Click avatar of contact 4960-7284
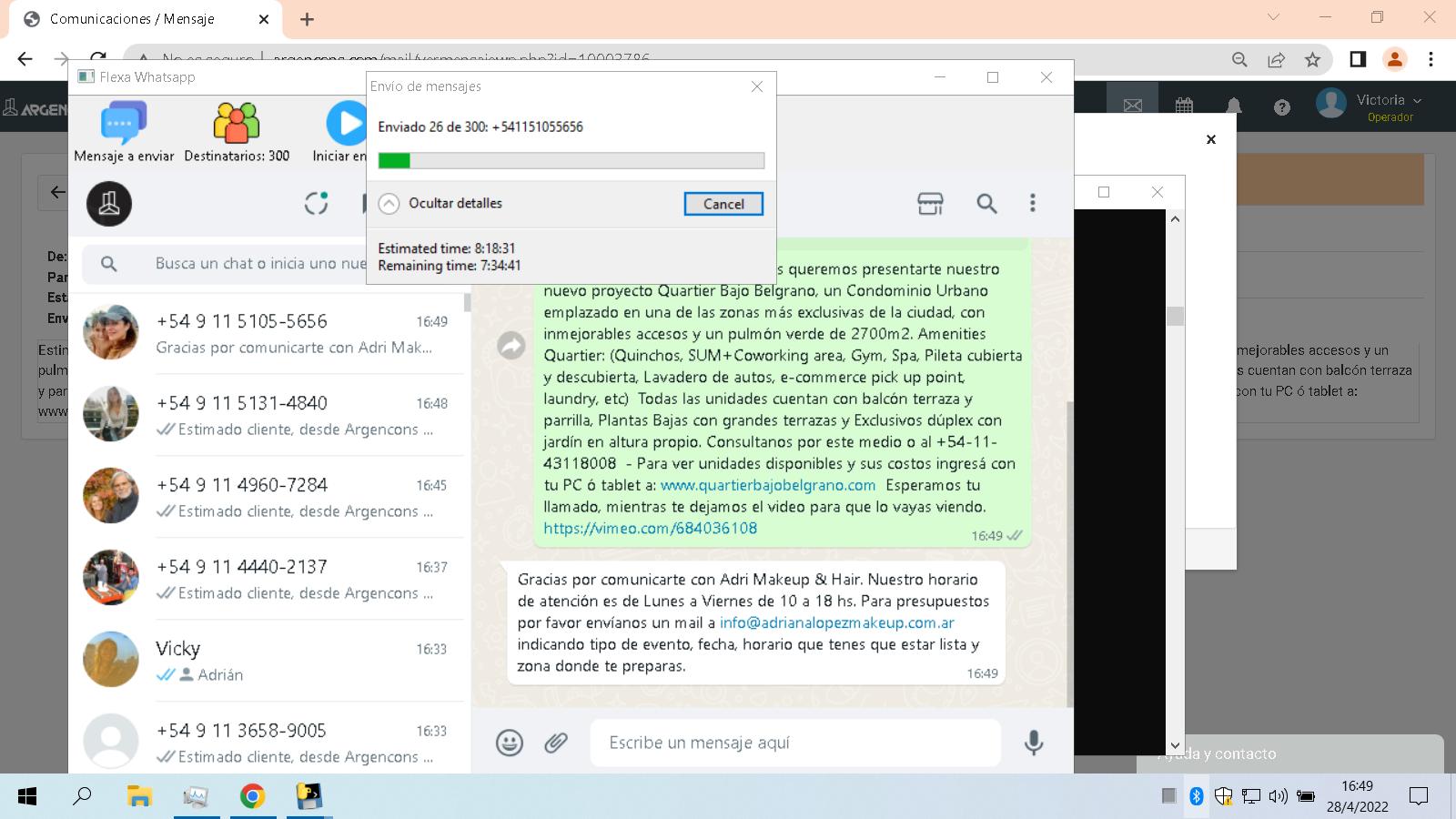This screenshot has width=1456, height=819. [x=111, y=496]
